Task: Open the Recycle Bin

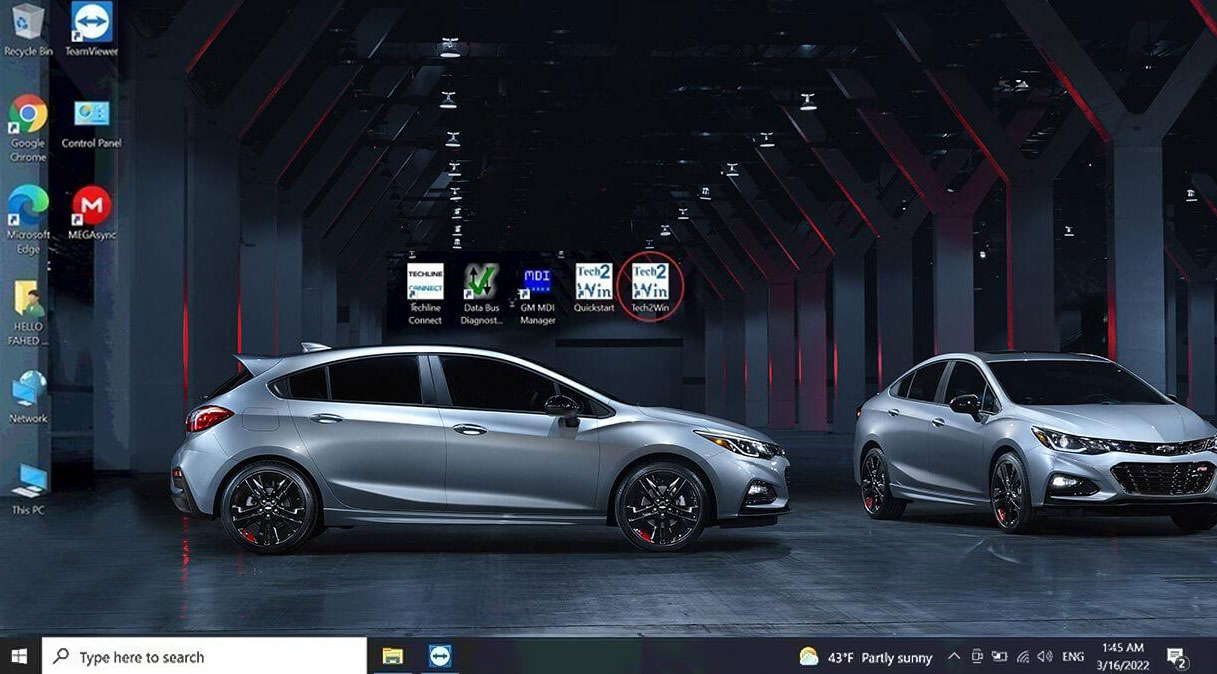Action: click(x=27, y=18)
